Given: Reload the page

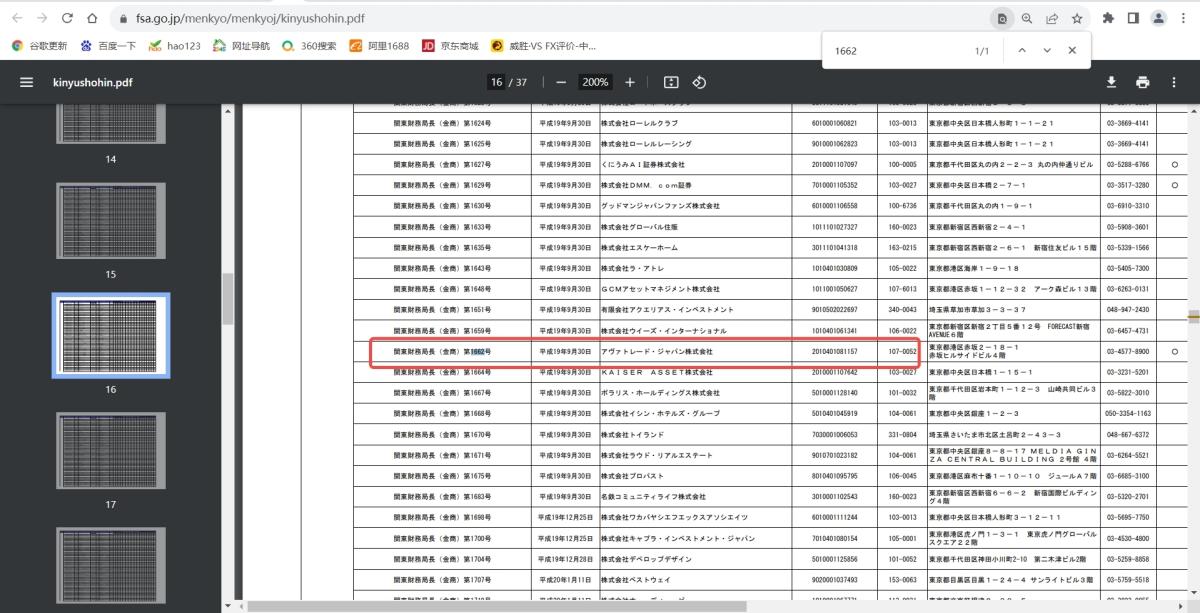Looking at the screenshot, I should (x=67, y=18).
